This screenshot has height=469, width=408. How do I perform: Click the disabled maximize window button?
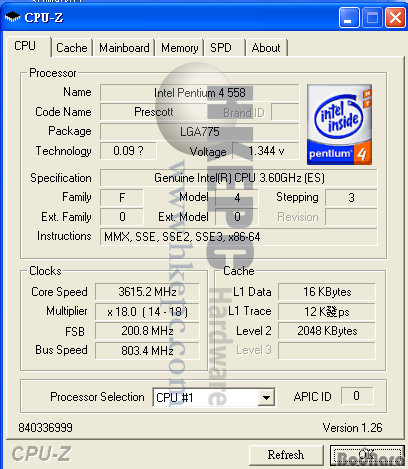click(x=372, y=18)
